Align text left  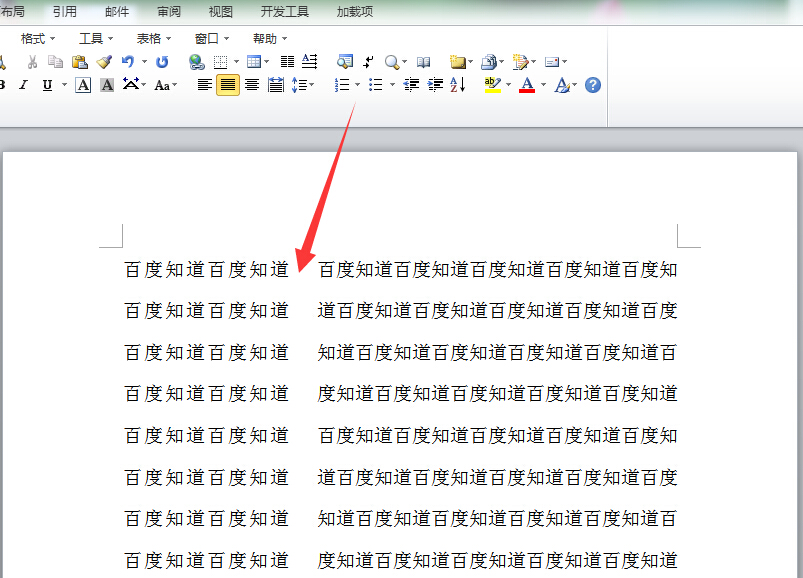[x=205, y=85]
